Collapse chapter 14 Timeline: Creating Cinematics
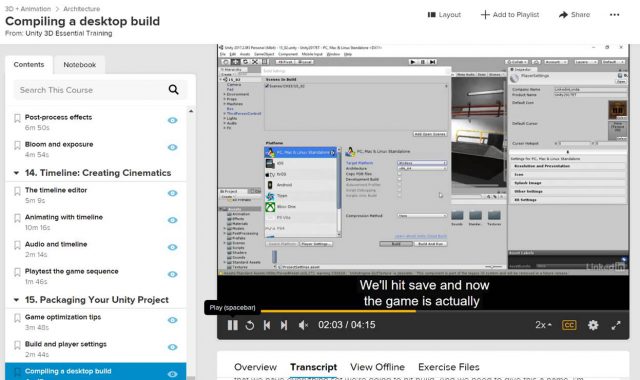640x380 pixels. click(x=16, y=173)
